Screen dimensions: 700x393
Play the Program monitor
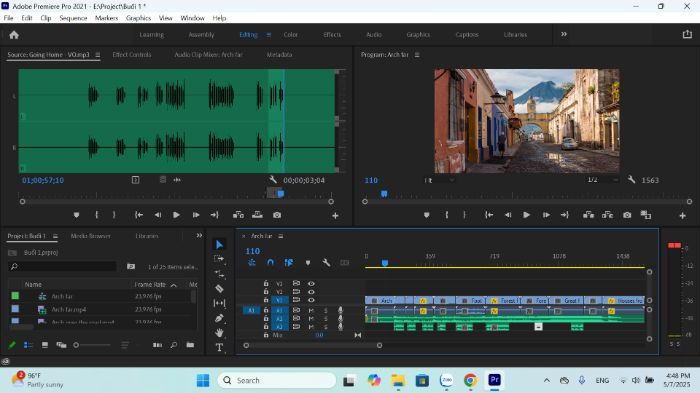(x=526, y=215)
